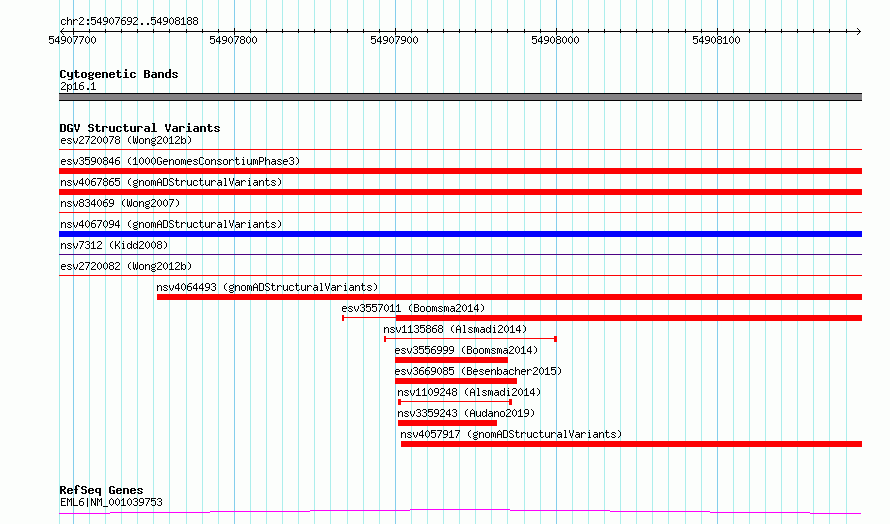Click the 54907900 ruler position
The height and width of the screenshot is (524, 890).
(x=394, y=40)
